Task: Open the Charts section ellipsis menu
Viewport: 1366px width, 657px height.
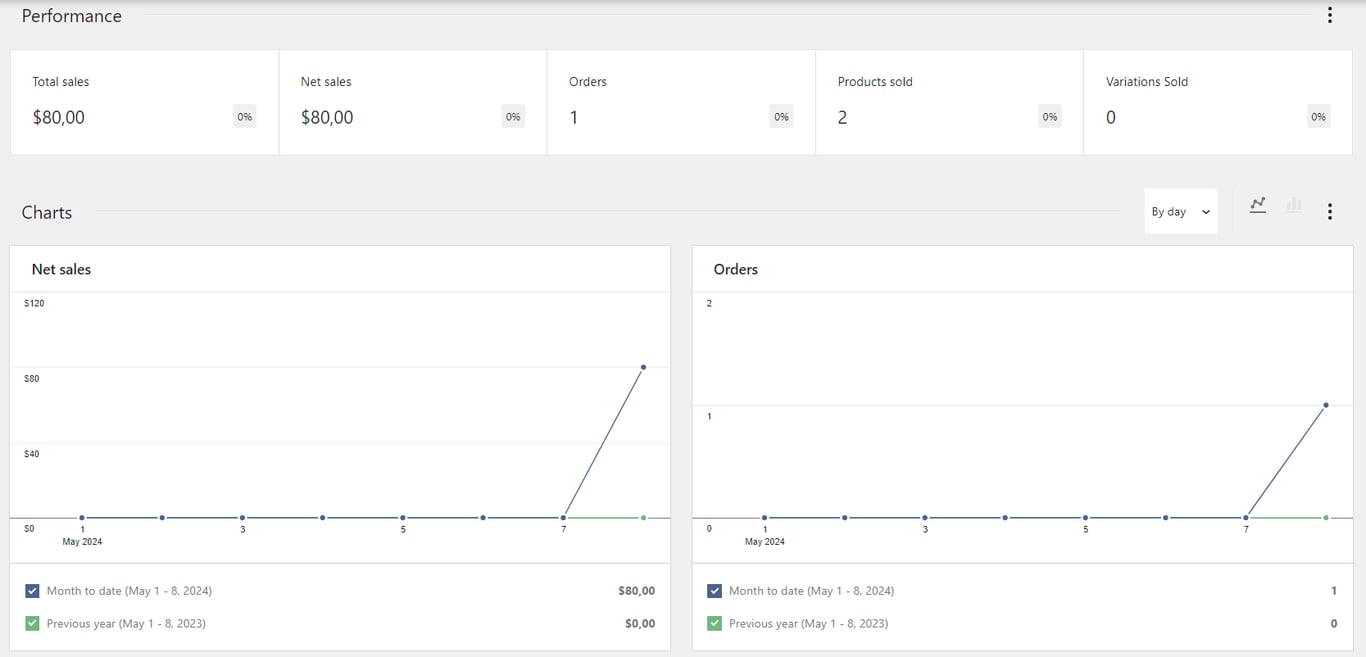Action: pyautogui.click(x=1330, y=211)
